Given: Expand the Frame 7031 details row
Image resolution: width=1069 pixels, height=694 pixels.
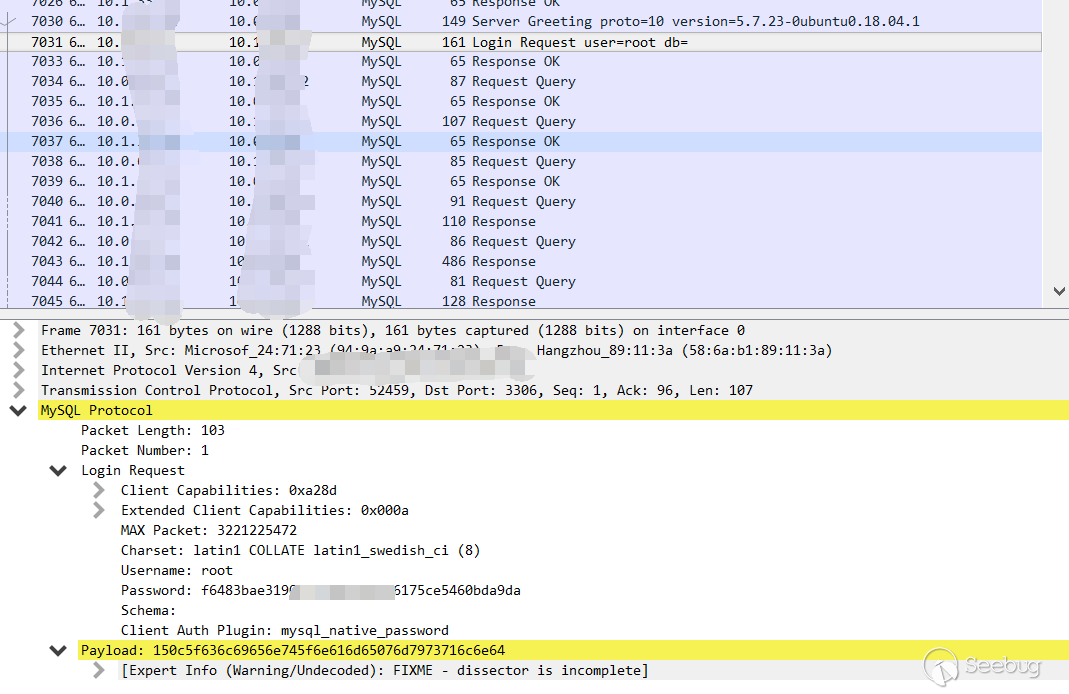Looking at the screenshot, I should (19, 330).
